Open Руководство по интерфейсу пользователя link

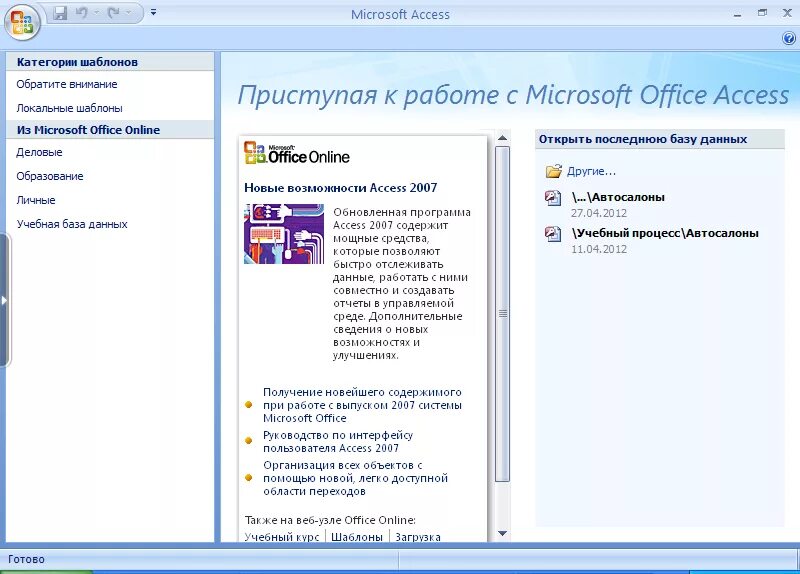(x=338, y=441)
